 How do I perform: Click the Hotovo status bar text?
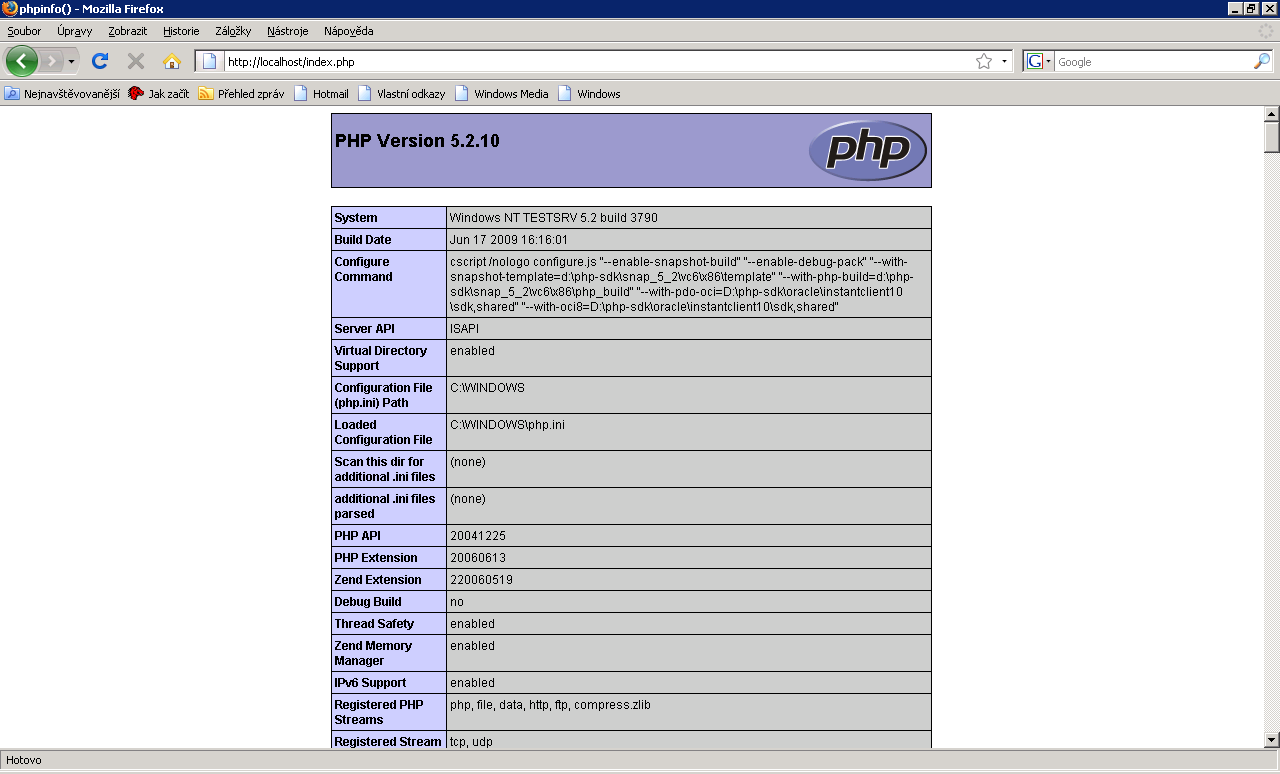(24, 760)
